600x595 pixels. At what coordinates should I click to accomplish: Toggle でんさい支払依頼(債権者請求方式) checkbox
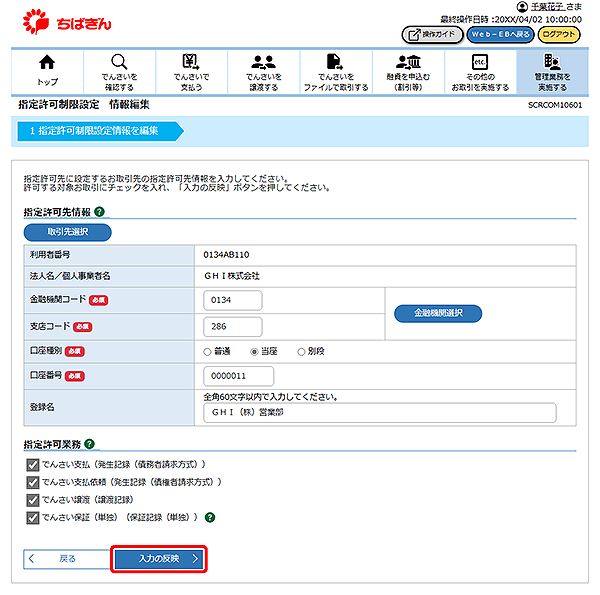33,483
